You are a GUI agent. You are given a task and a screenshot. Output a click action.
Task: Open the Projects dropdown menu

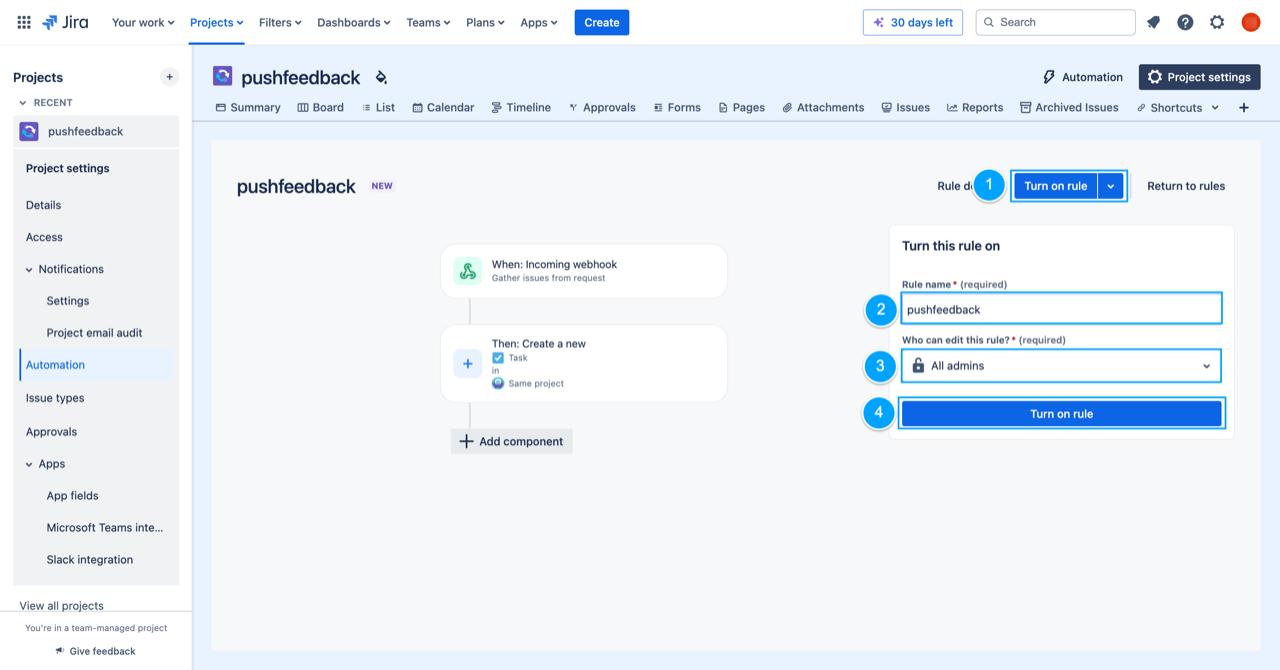[216, 22]
